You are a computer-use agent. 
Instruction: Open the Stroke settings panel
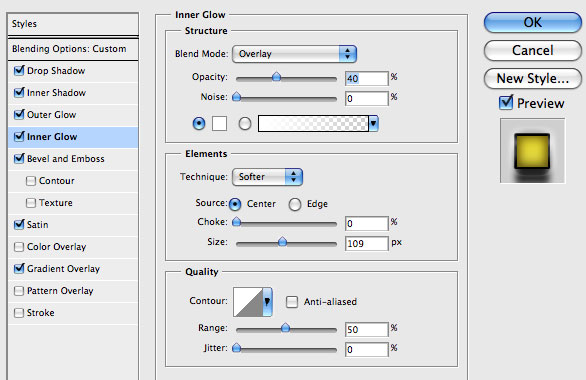[40, 313]
